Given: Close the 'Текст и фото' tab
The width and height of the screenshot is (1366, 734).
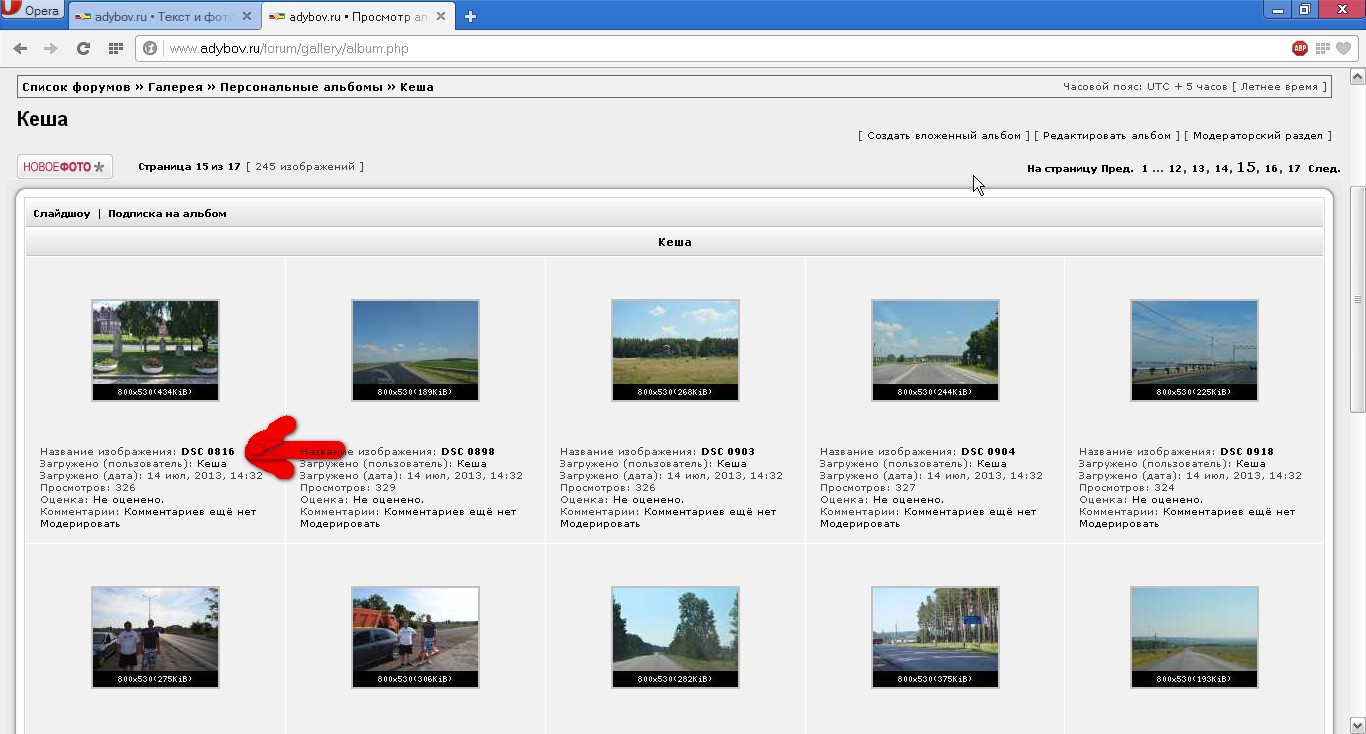Looking at the screenshot, I should pos(246,16).
